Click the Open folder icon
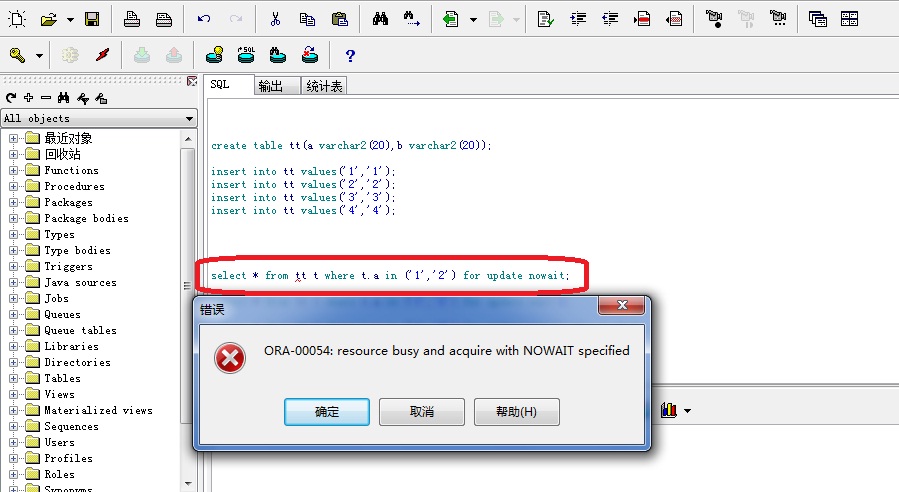This screenshot has height=492, width=899. (x=49, y=19)
